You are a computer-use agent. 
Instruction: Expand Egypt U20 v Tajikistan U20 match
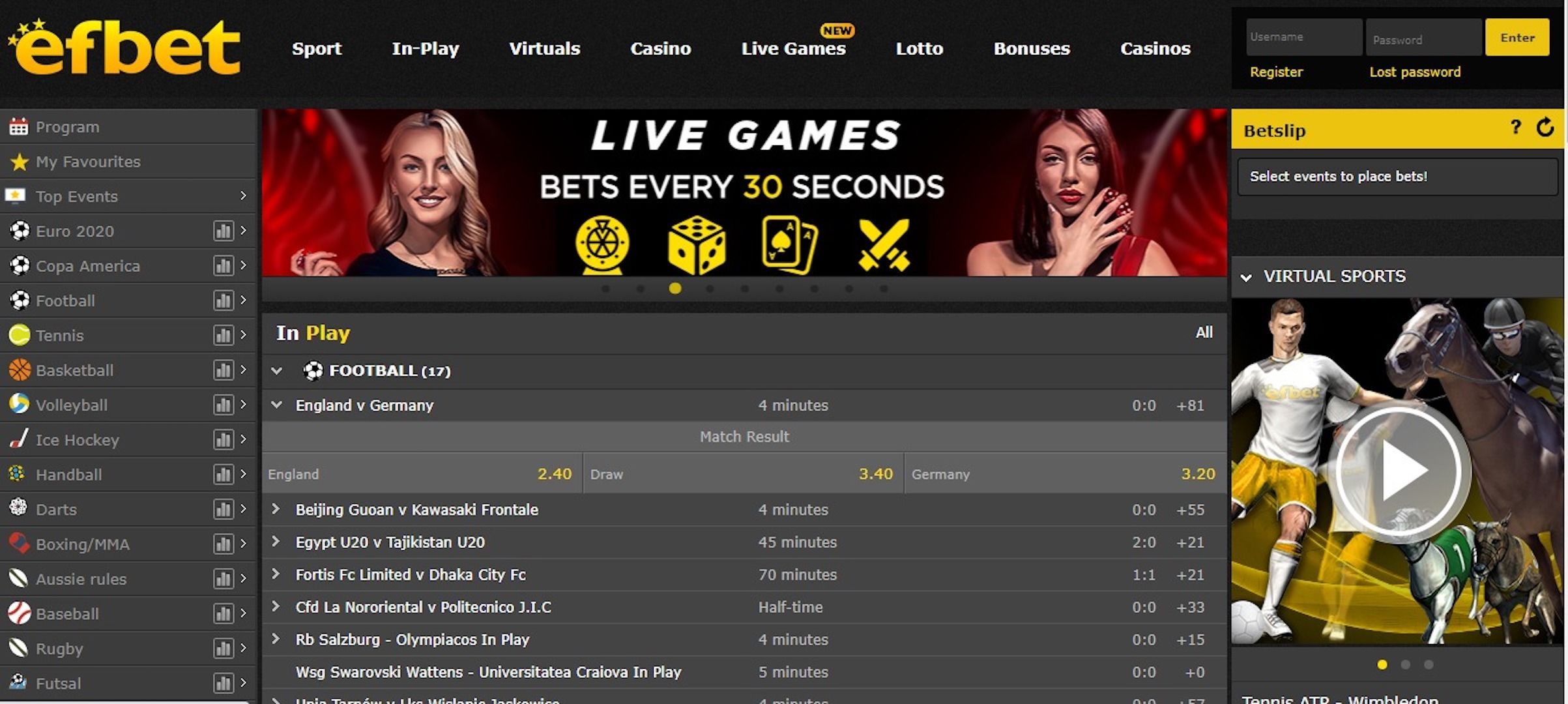(x=276, y=542)
